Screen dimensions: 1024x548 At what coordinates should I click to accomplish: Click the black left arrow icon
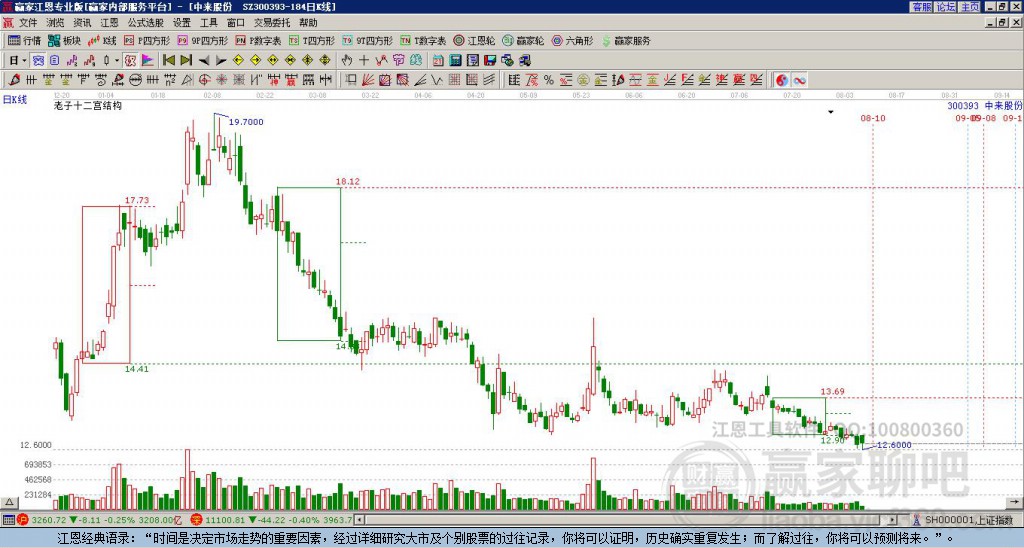tap(204, 61)
